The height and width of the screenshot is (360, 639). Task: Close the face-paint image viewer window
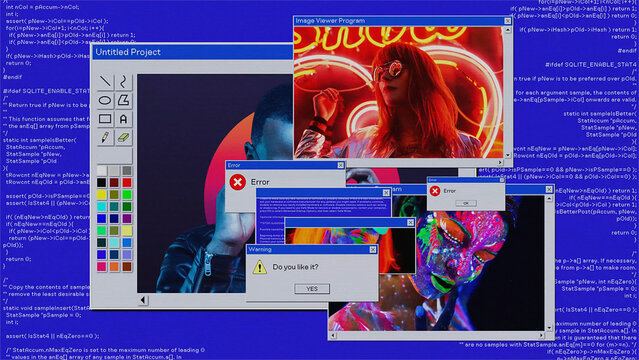(549, 190)
